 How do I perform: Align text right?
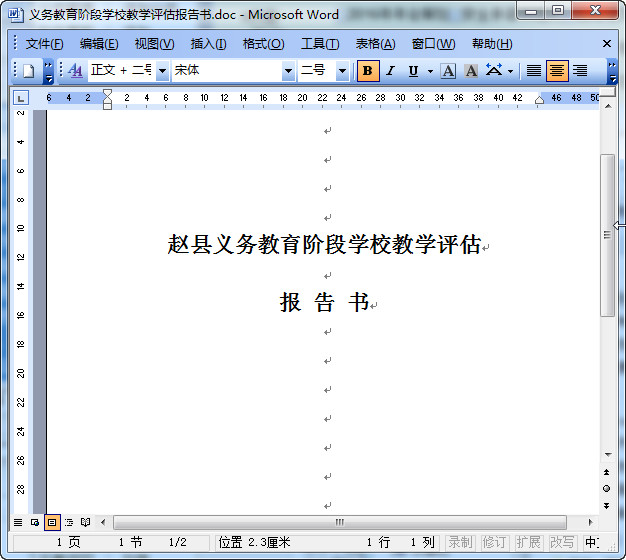[x=580, y=71]
